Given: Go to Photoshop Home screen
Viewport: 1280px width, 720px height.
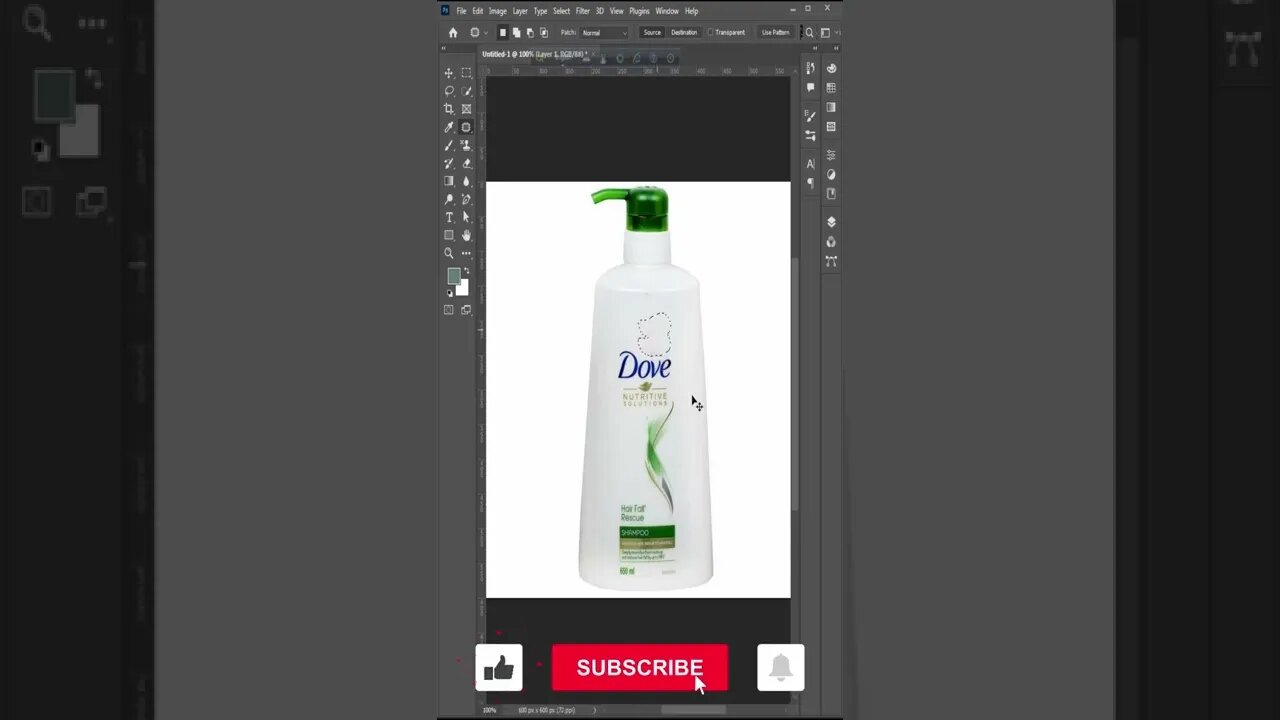Looking at the screenshot, I should coord(453,32).
